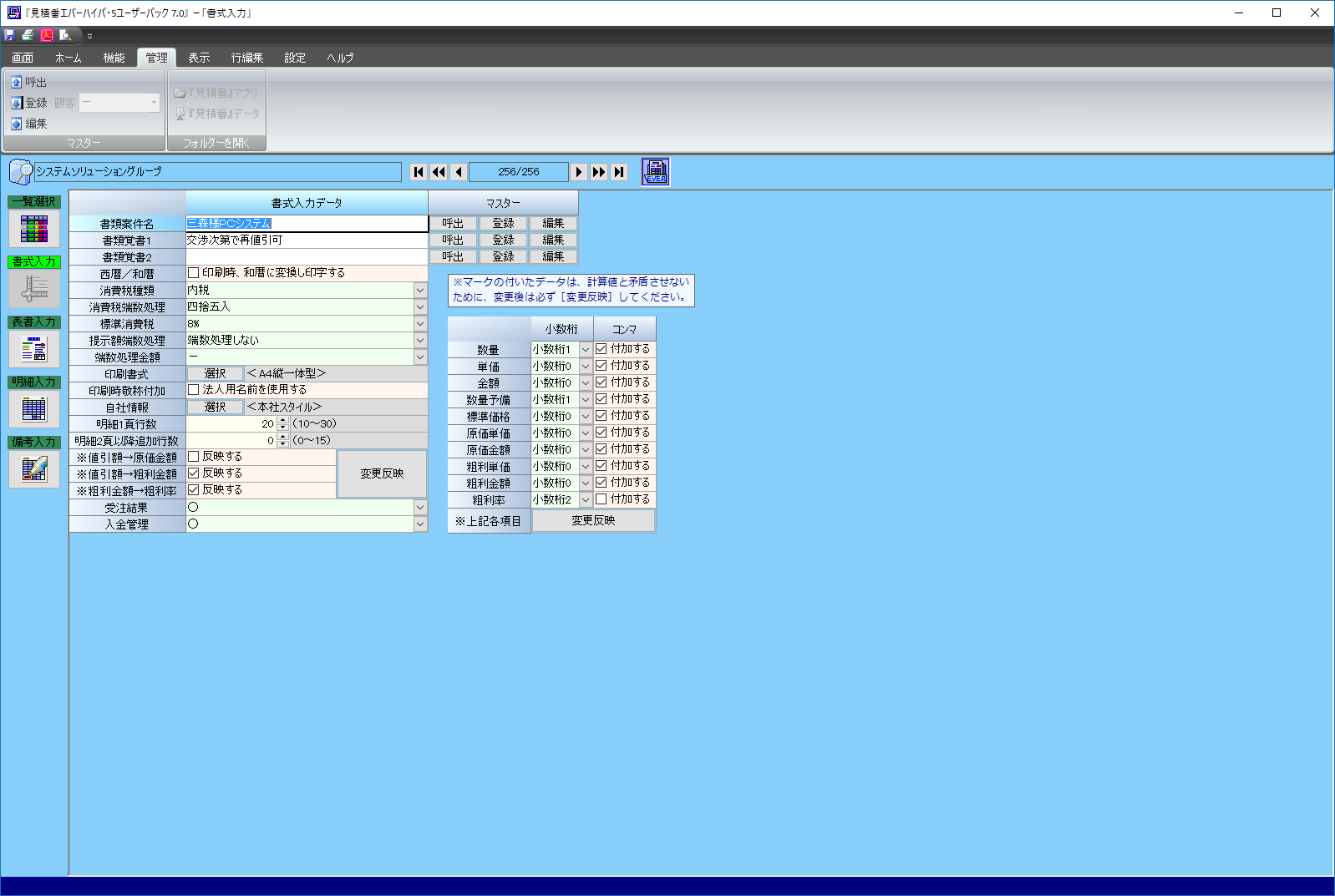The height and width of the screenshot is (896, 1335).
Task: Switch to the 機能 ribbon tab
Action: [x=114, y=58]
